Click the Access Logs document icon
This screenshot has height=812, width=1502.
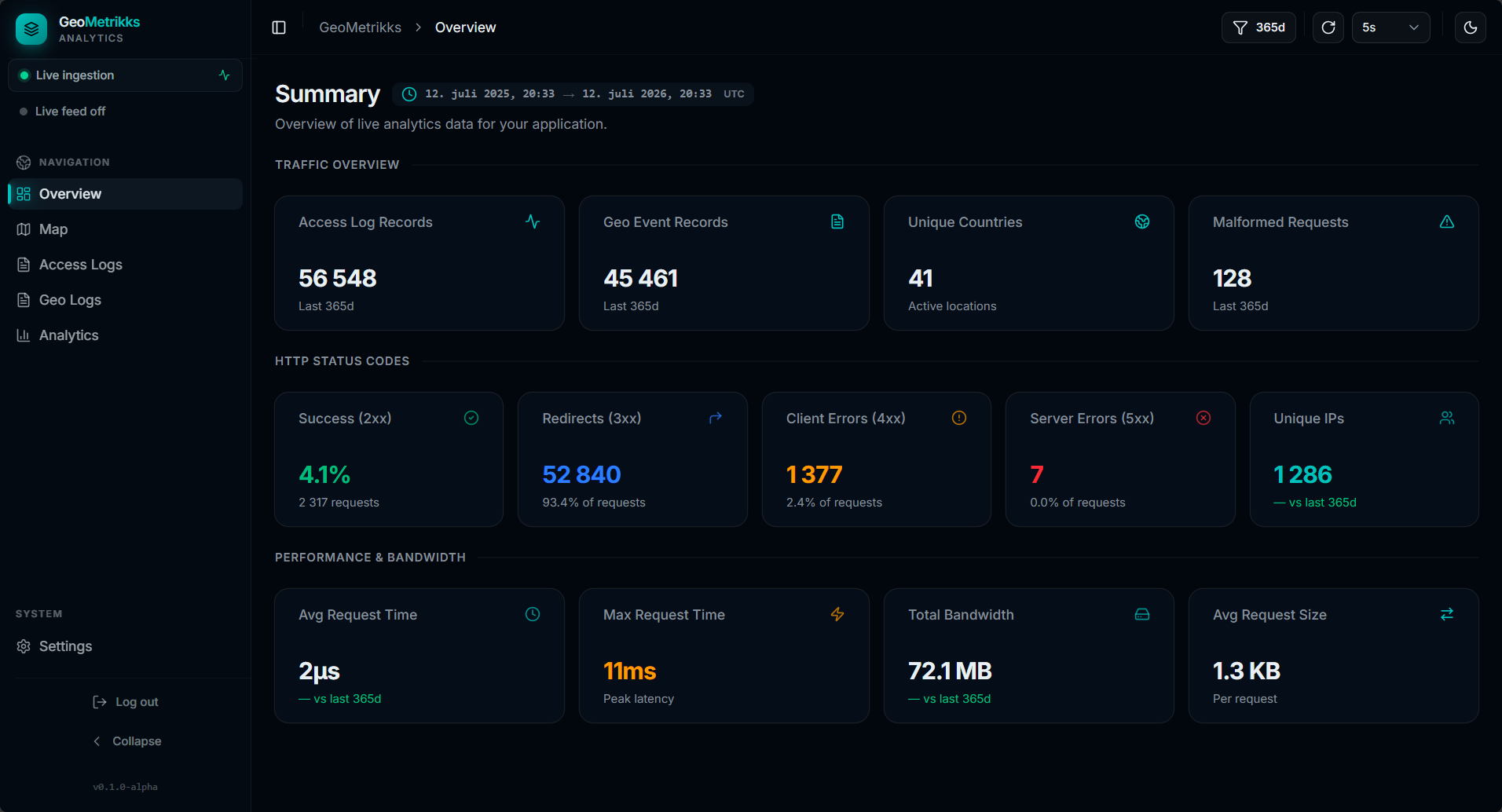pos(24,265)
